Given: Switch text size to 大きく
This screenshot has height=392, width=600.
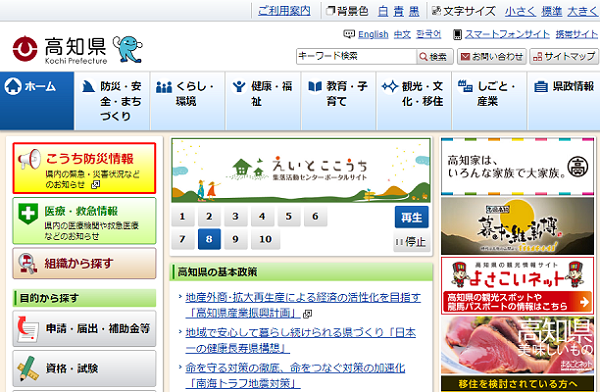Looking at the screenshot, I should click(582, 11).
